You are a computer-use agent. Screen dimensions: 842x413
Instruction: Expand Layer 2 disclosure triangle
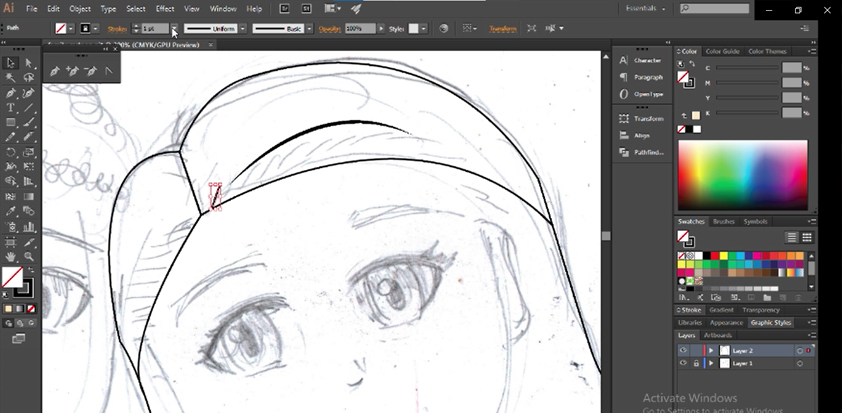tap(711, 351)
